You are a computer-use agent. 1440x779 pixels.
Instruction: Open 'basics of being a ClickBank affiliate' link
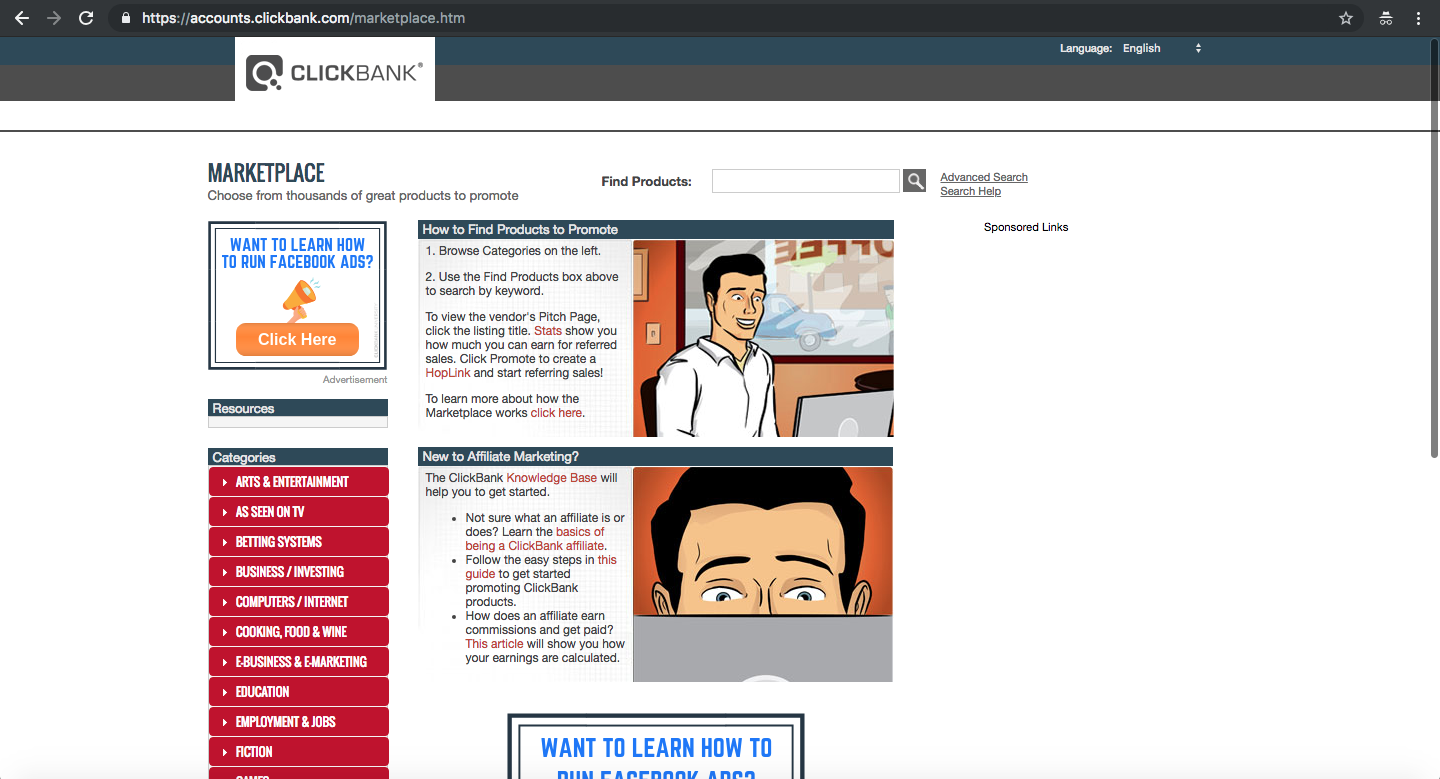pos(535,539)
